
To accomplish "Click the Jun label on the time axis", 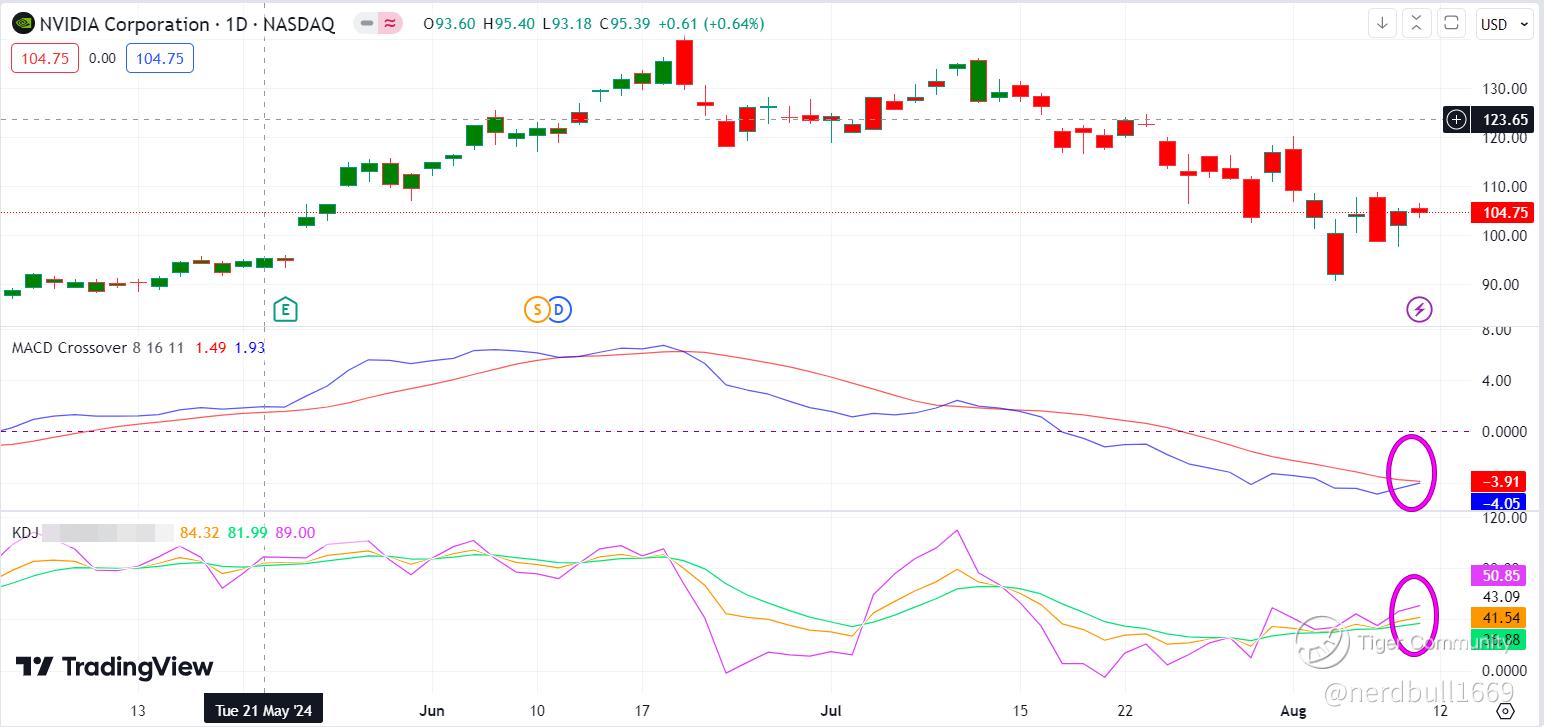I will click(432, 711).
